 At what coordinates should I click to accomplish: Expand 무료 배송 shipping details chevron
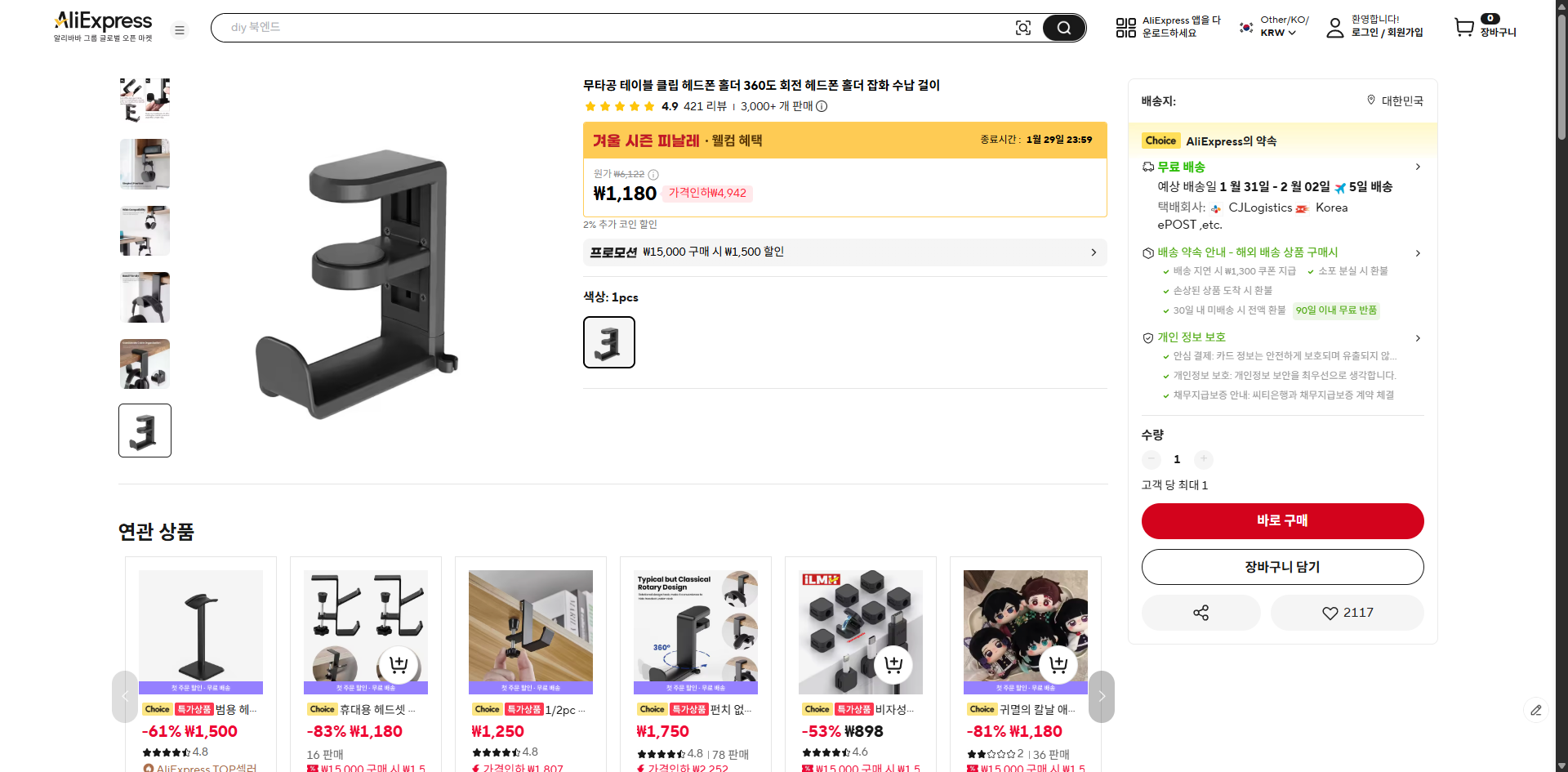[x=1419, y=167]
